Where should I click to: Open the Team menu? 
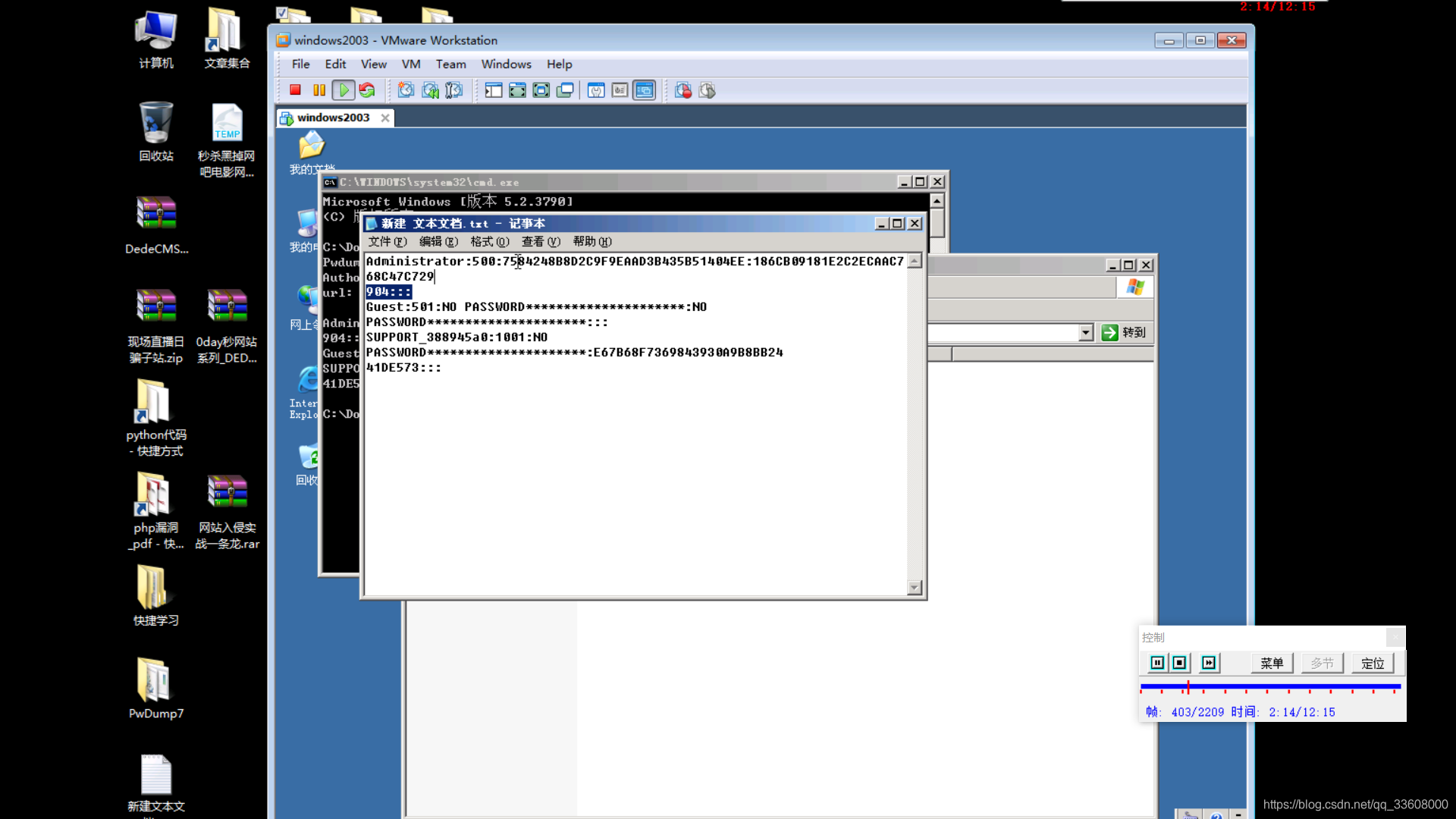pos(450,64)
